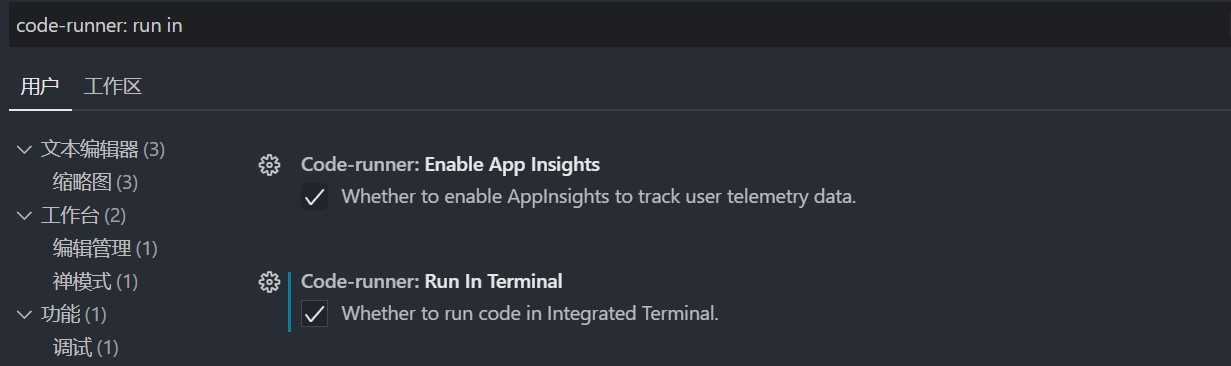Screen dimensions: 1231x366
Task: Select 调试 (1) in settings tree
Action: pos(85,348)
